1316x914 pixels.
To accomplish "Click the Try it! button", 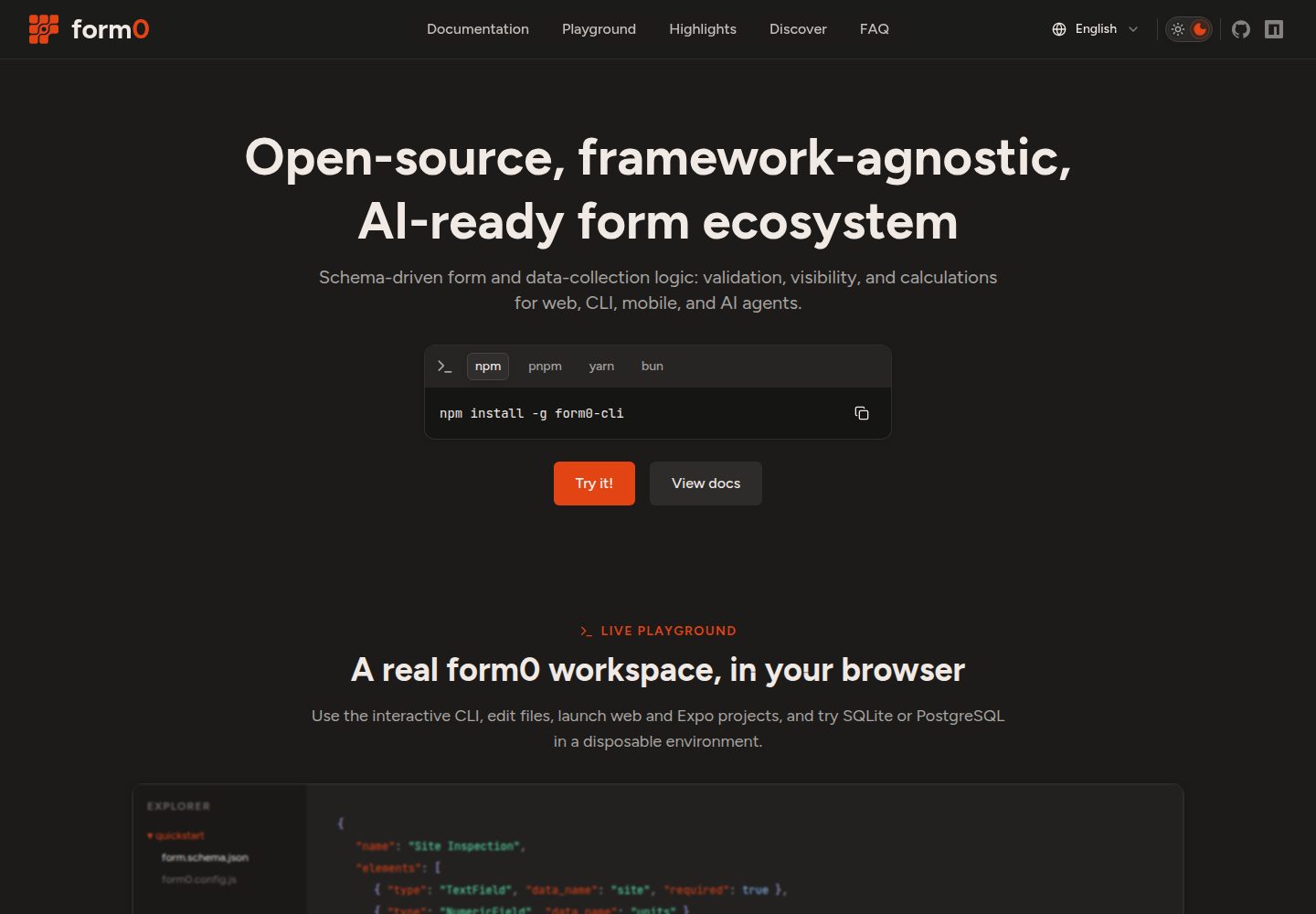I will coord(594,484).
